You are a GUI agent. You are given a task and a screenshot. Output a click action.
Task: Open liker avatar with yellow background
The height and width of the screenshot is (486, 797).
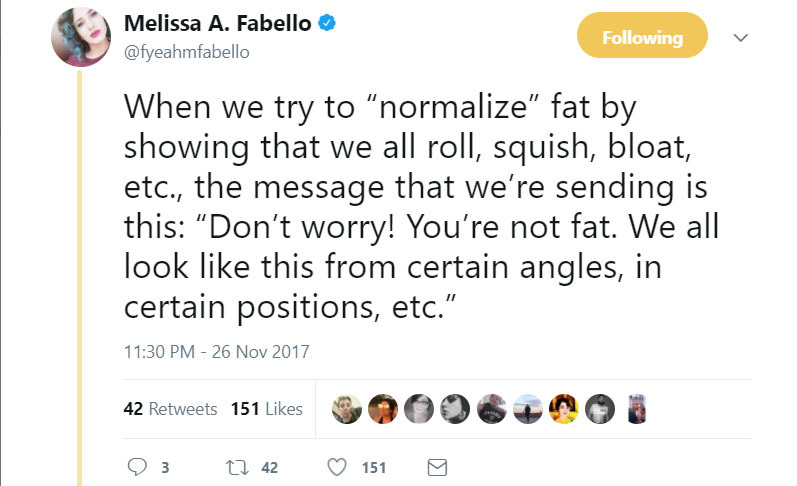coord(564,409)
